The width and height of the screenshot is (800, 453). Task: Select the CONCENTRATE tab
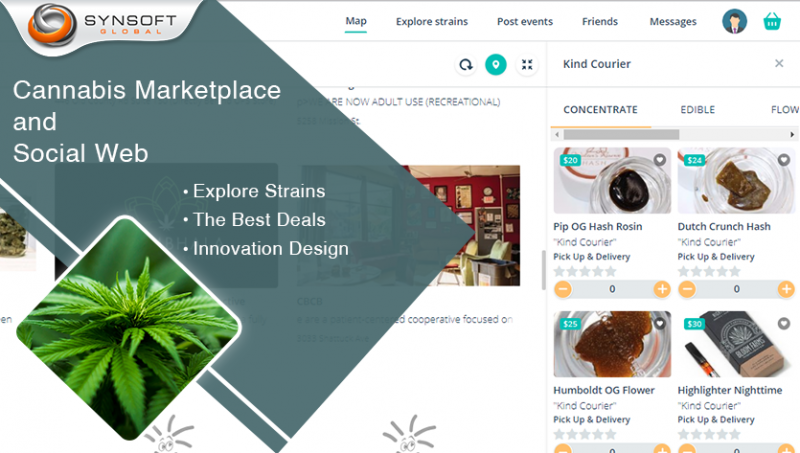[601, 110]
